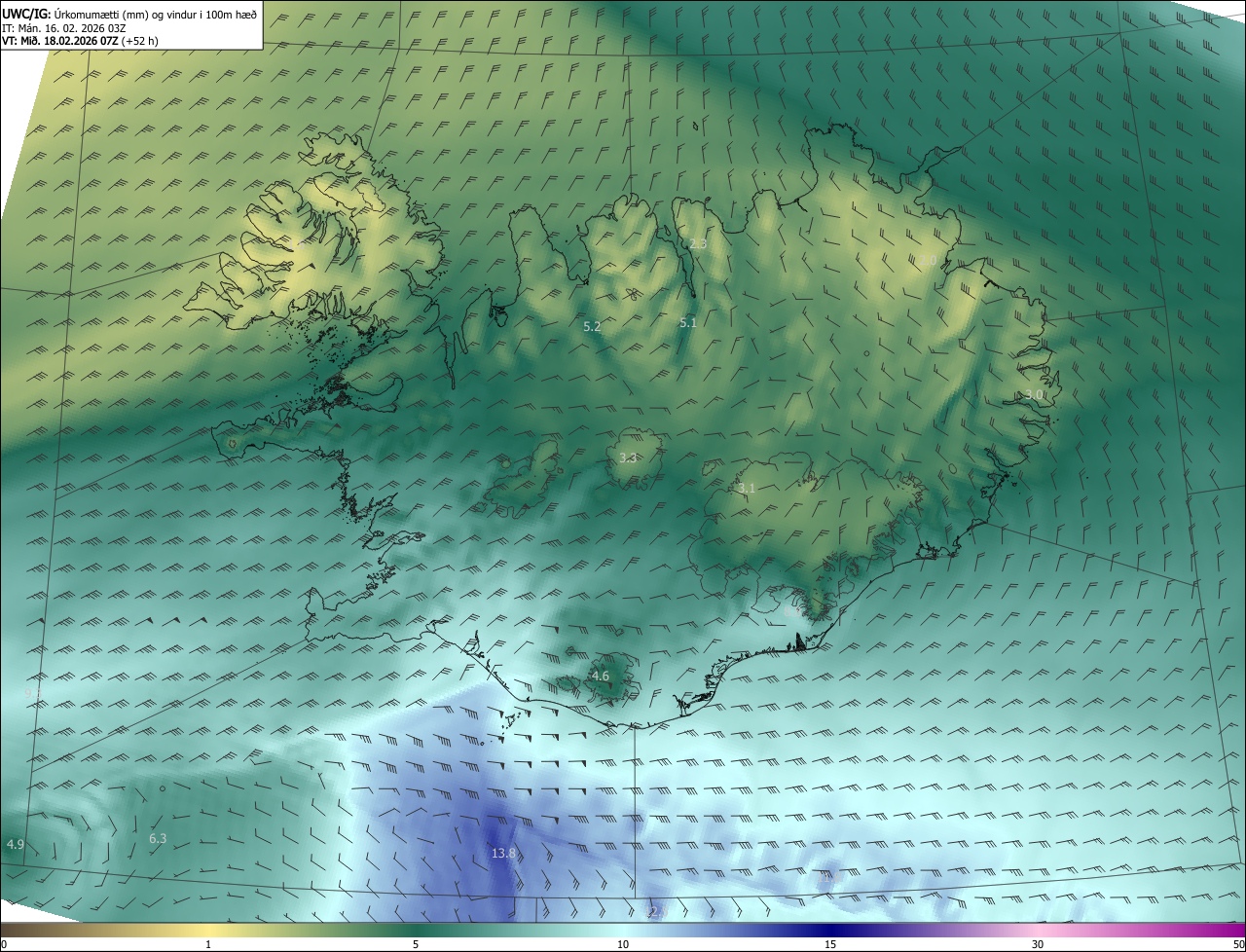Click the title text 'UWC/IG: Úrkomumætti (mm) og vindur'
1246x952 pixels.
click(102, 14)
